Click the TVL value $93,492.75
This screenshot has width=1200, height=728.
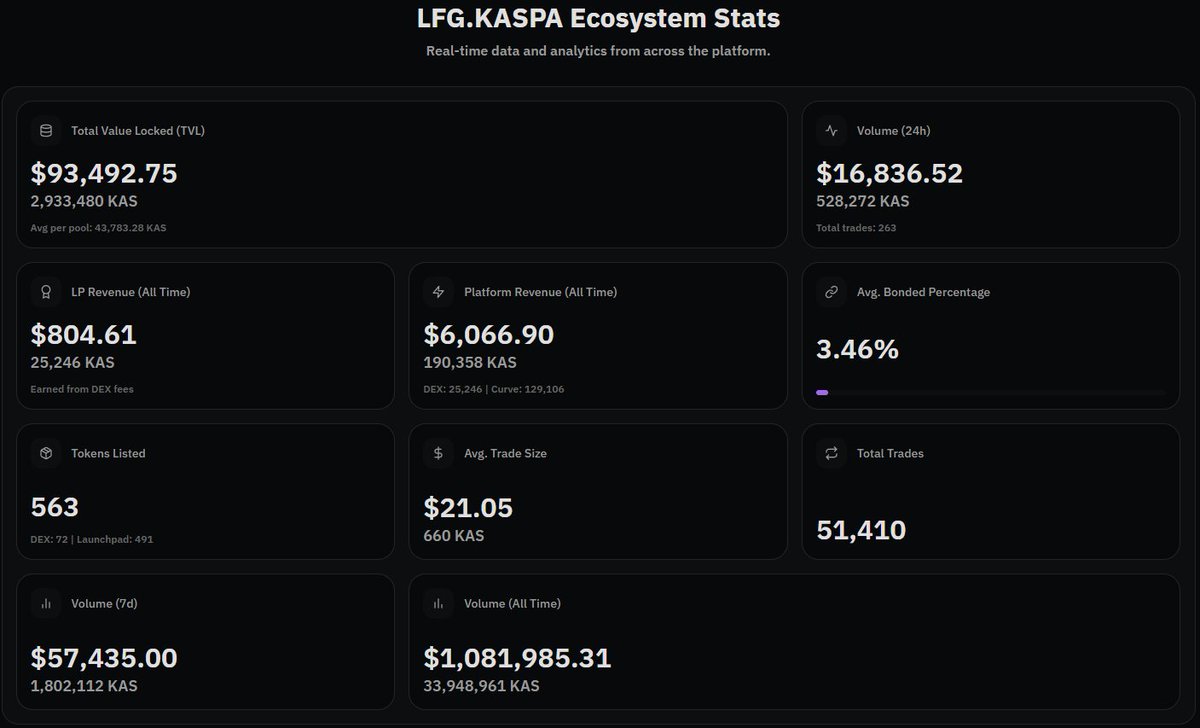(104, 174)
